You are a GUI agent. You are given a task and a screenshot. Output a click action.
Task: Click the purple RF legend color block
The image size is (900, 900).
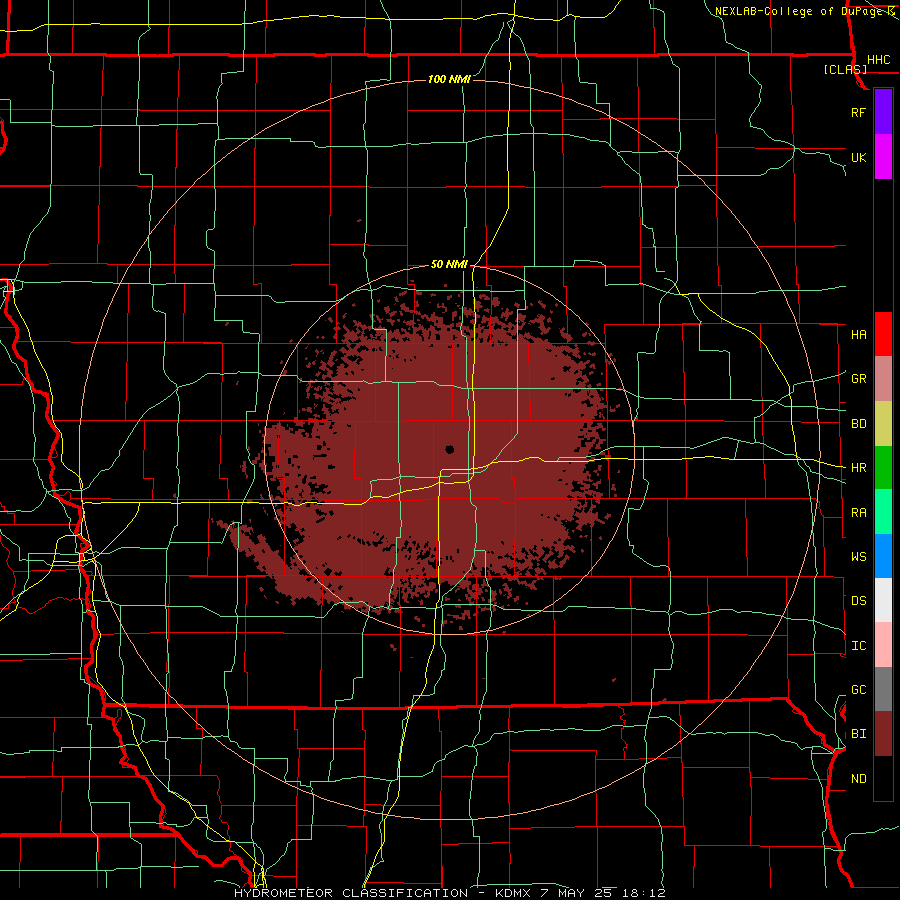tap(883, 112)
